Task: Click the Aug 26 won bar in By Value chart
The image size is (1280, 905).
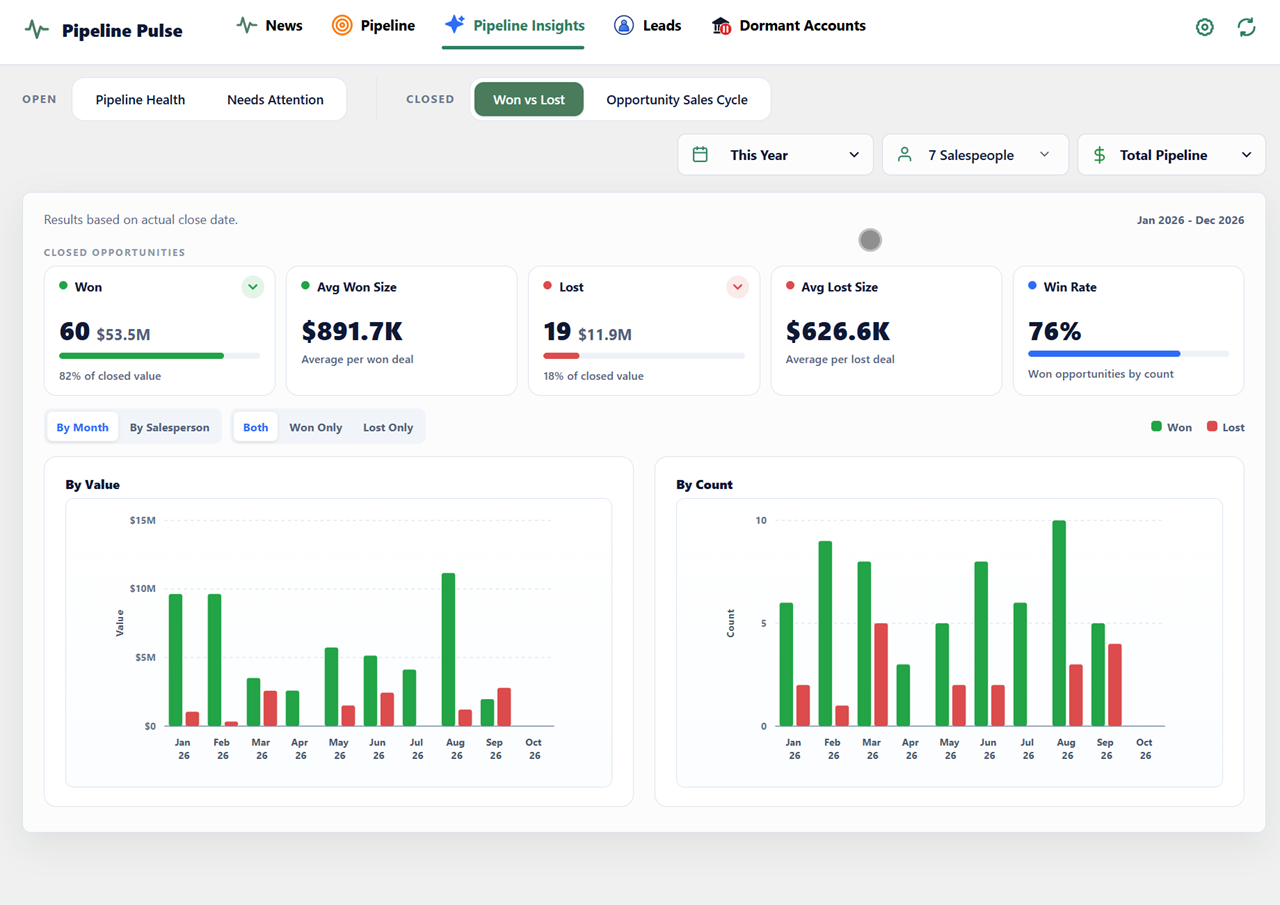Action: coord(448,650)
